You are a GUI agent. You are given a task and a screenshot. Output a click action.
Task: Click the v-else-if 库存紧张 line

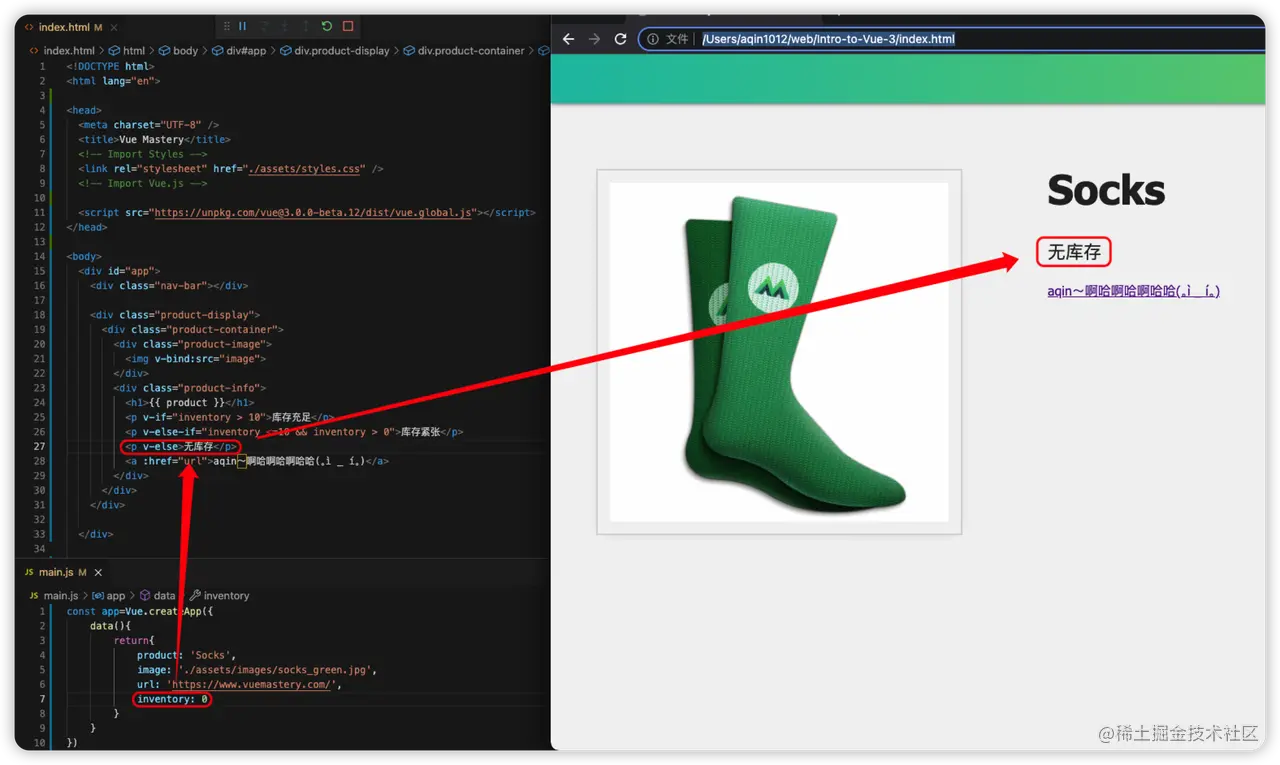tap(294, 432)
